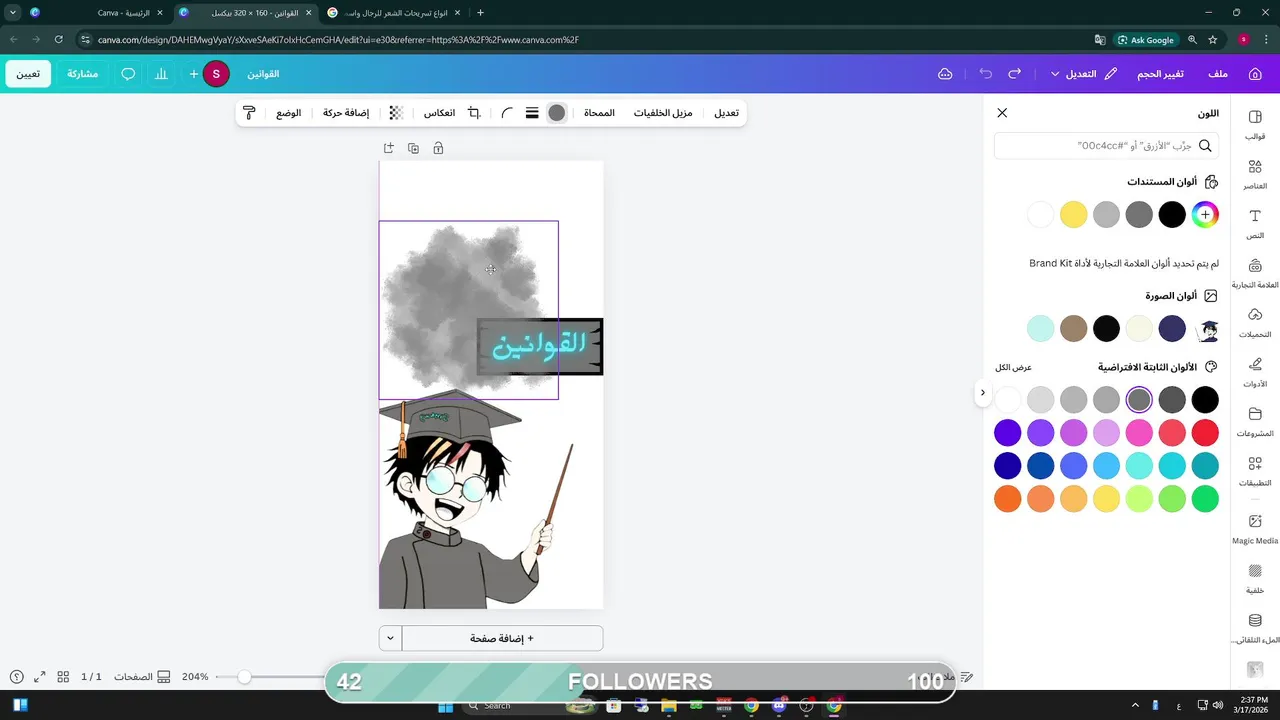
Task: Open the التحميلات uploads sidebar panel
Action: 1255,323
